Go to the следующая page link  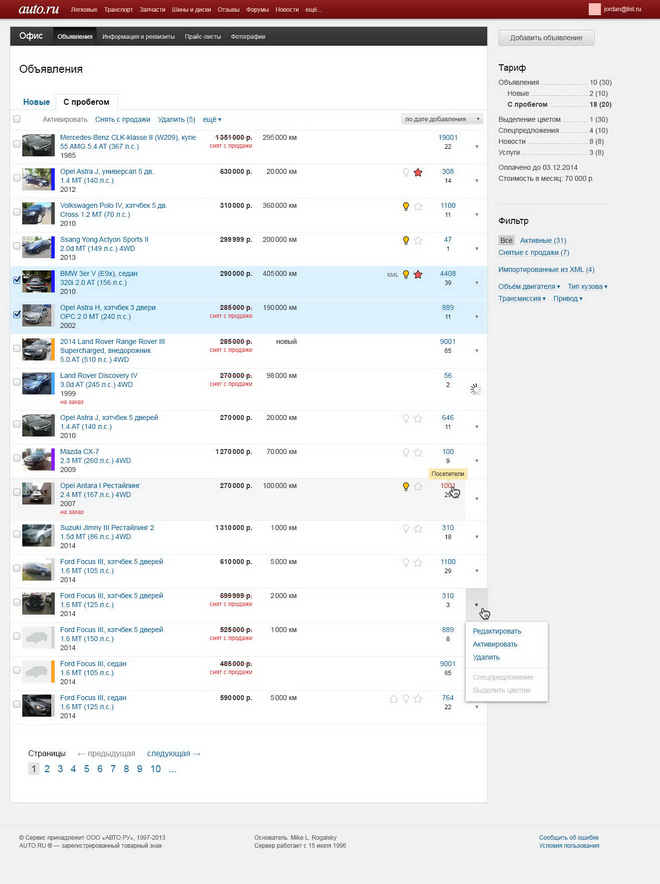[x=173, y=753]
